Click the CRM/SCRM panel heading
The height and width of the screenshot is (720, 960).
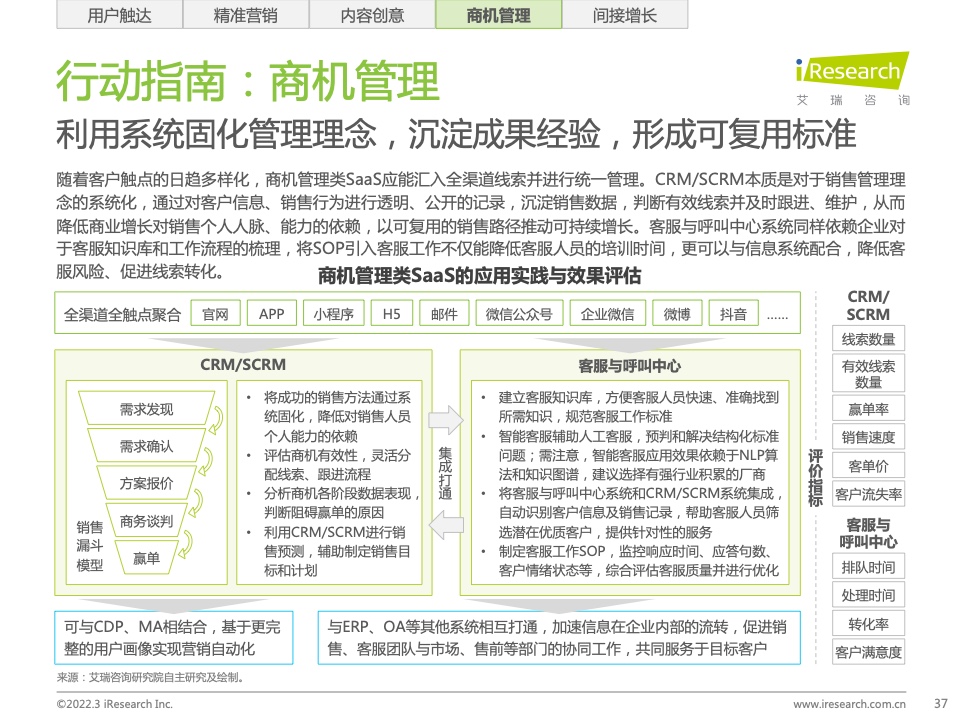click(x=243, y=364)
